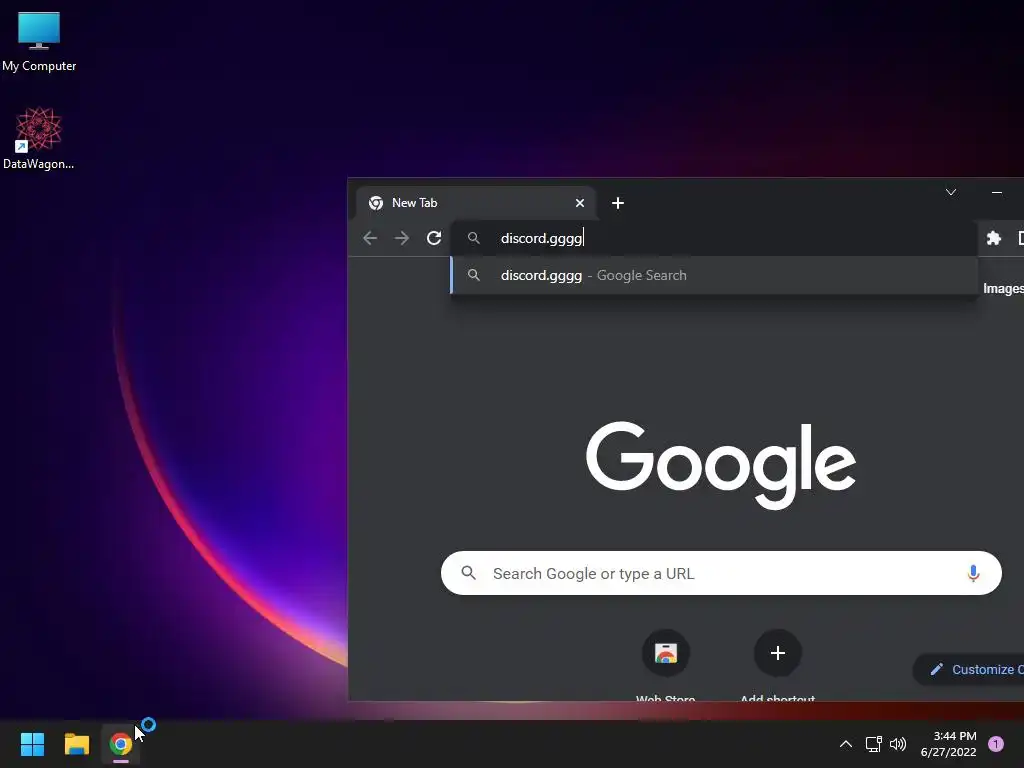This screenshot has height=768, width=1024.
Task: Click Chrome's back arrow button
Action: point(370,238)
